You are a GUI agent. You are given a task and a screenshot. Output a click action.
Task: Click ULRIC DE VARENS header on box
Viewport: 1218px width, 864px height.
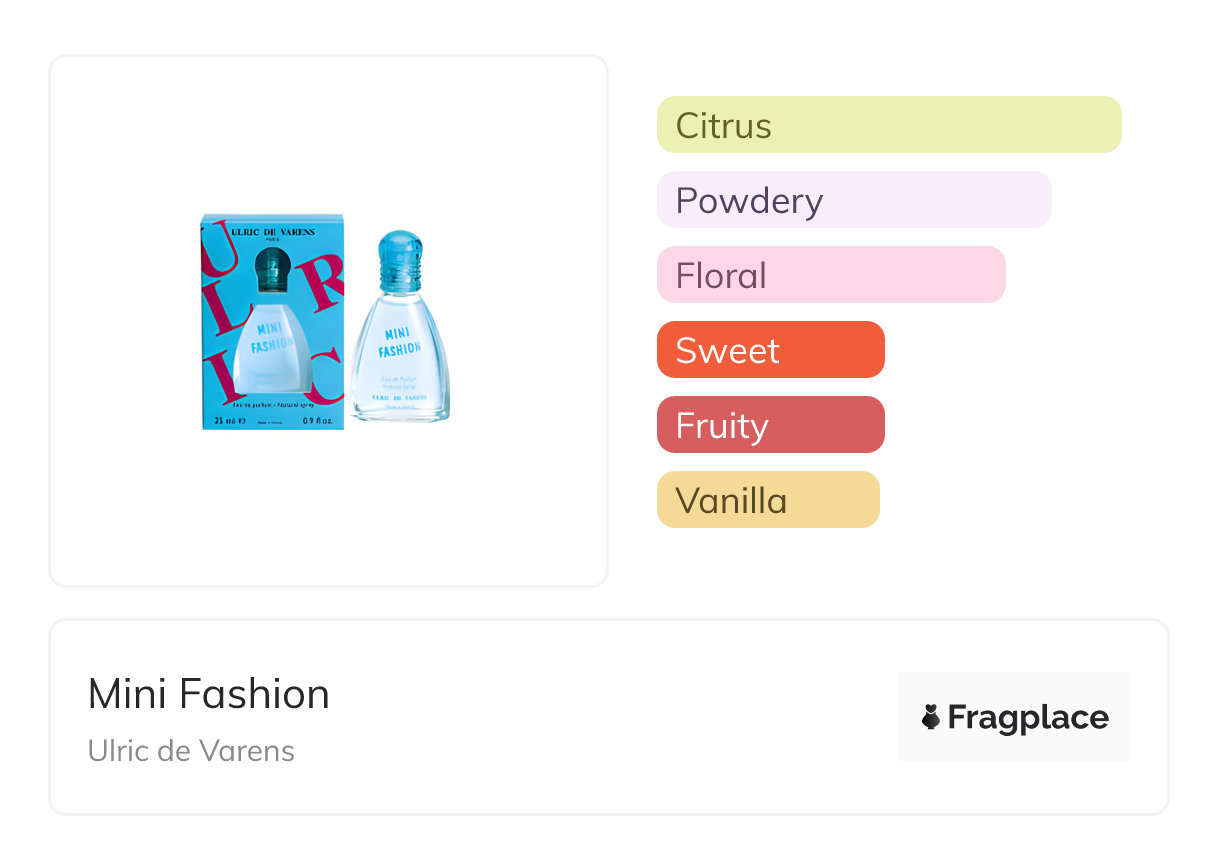[272, 232]
